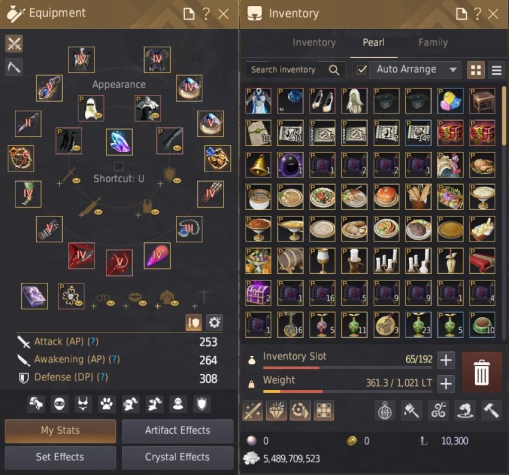Increase weight limit with plus button
This screenshot has width=509, height=475.
coord(446,384)
